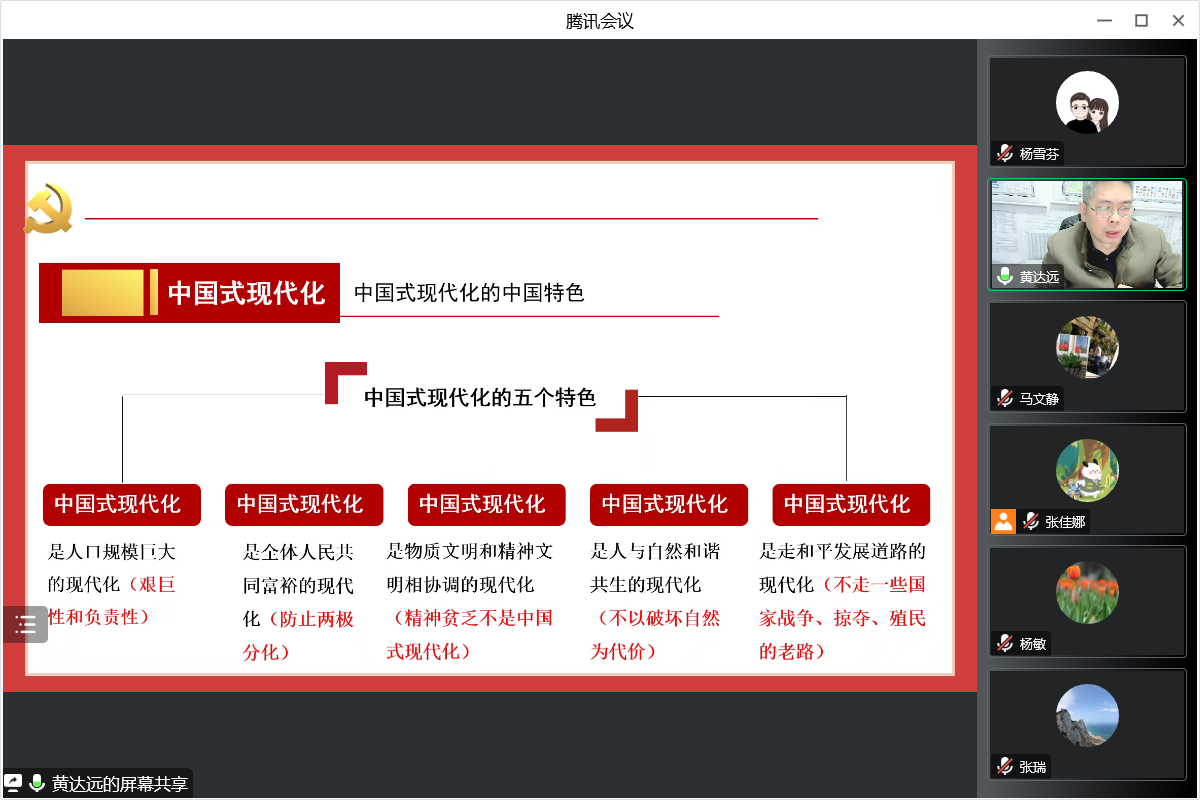Select 杨敏's orange tulip avatar
This screenshot has height=800, width=1200.
pos(1087,593)
